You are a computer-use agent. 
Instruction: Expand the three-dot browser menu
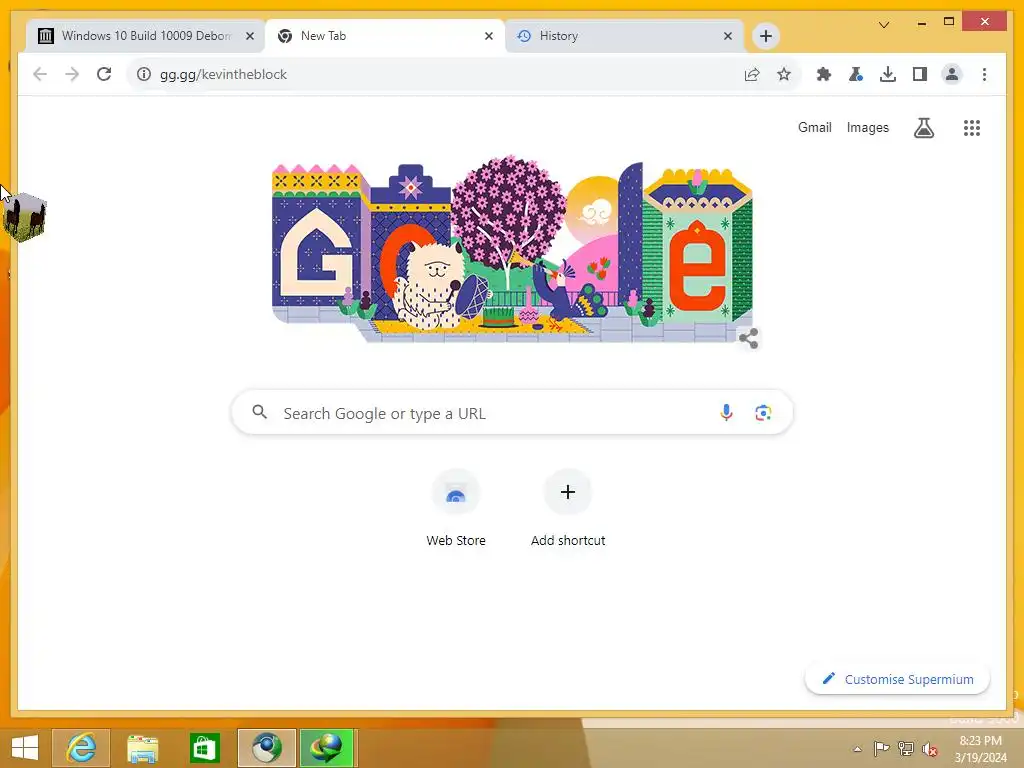[984, 74]
